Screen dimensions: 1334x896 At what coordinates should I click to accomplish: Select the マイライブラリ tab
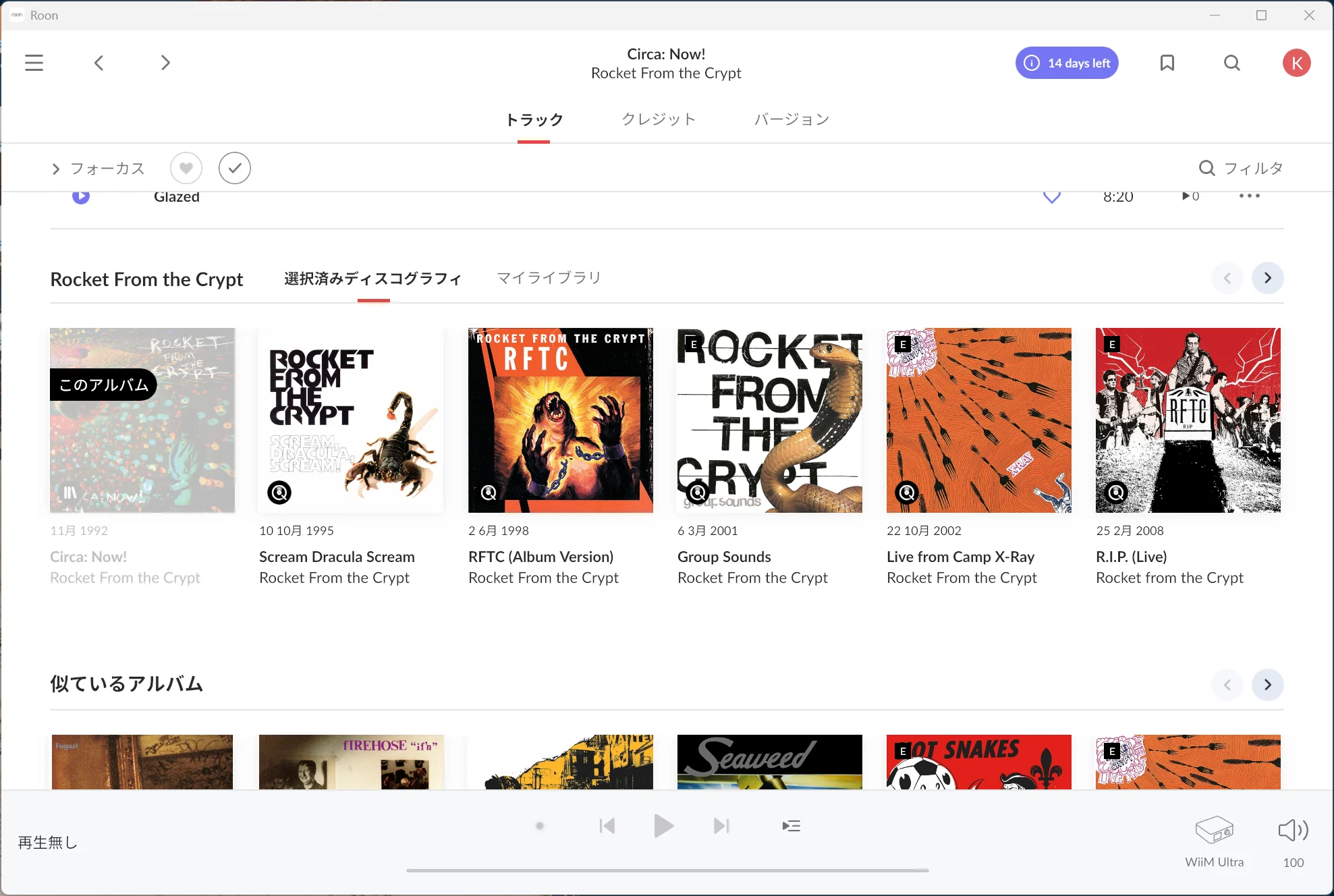[x=549, y=278]
